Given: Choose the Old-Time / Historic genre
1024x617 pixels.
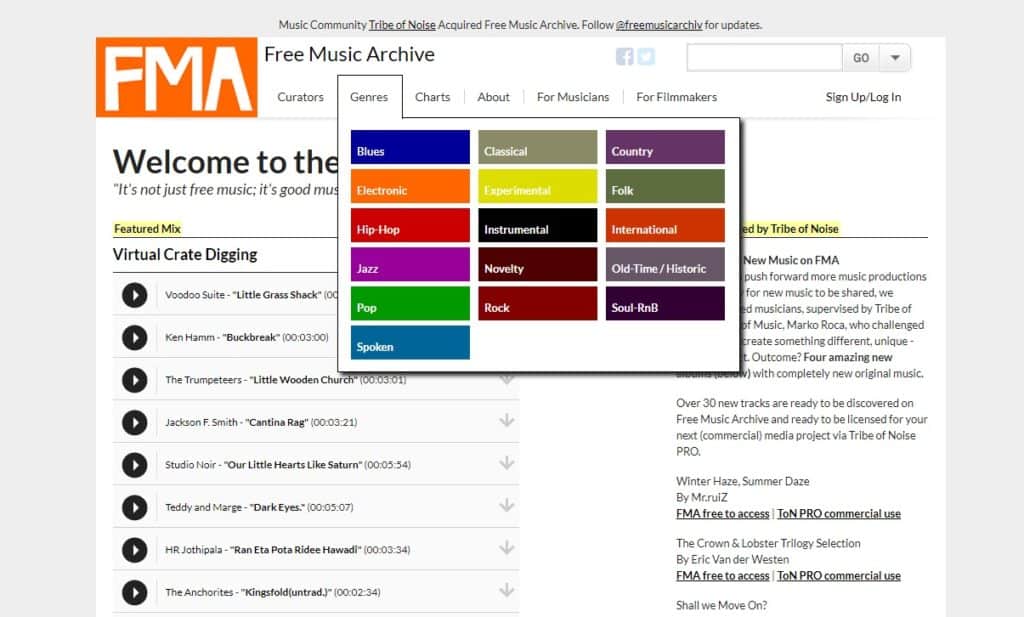Looking at the screenshot, I should pyautogui.click(x=665, y=264).
